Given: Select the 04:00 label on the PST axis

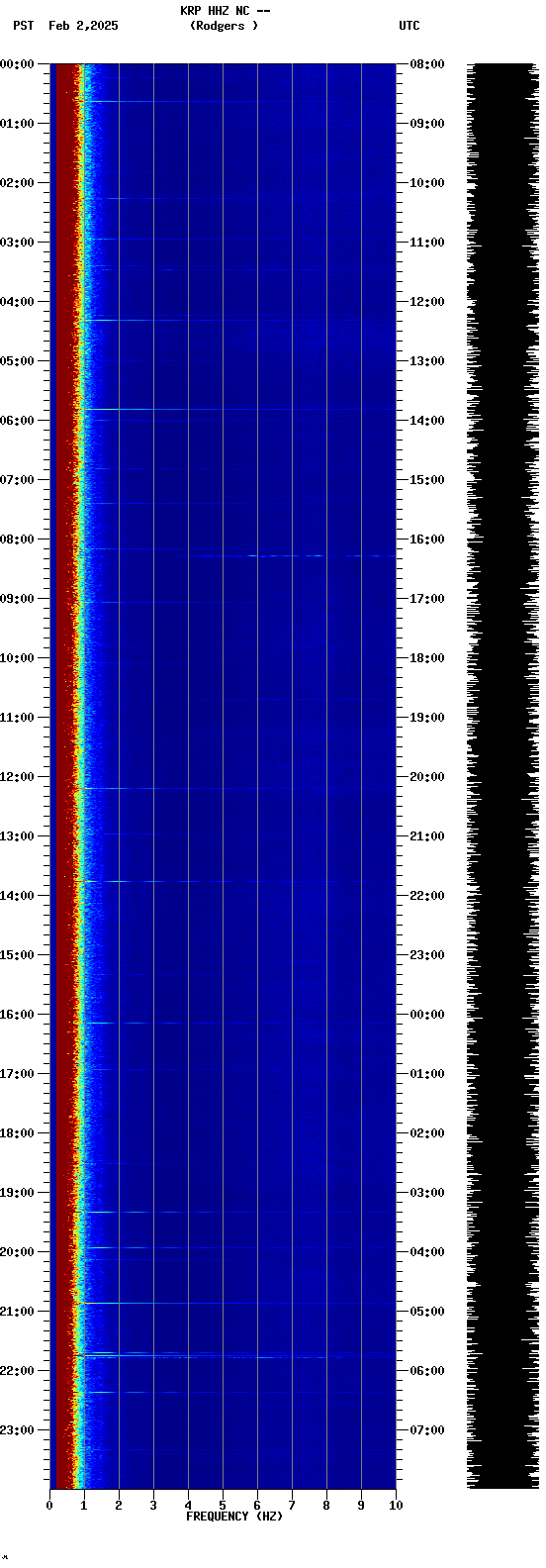Looking at the screenshot, I should (x=17, y=302).
